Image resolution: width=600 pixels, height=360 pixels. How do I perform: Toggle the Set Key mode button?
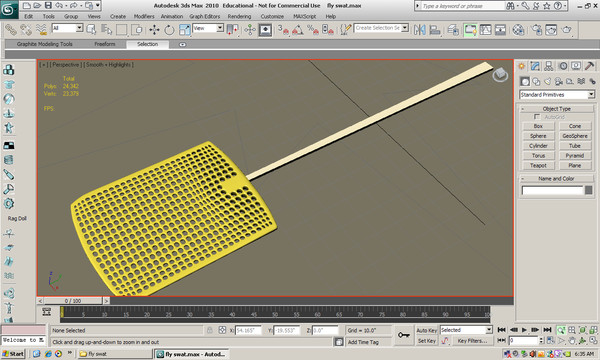(x=427, y=340)
